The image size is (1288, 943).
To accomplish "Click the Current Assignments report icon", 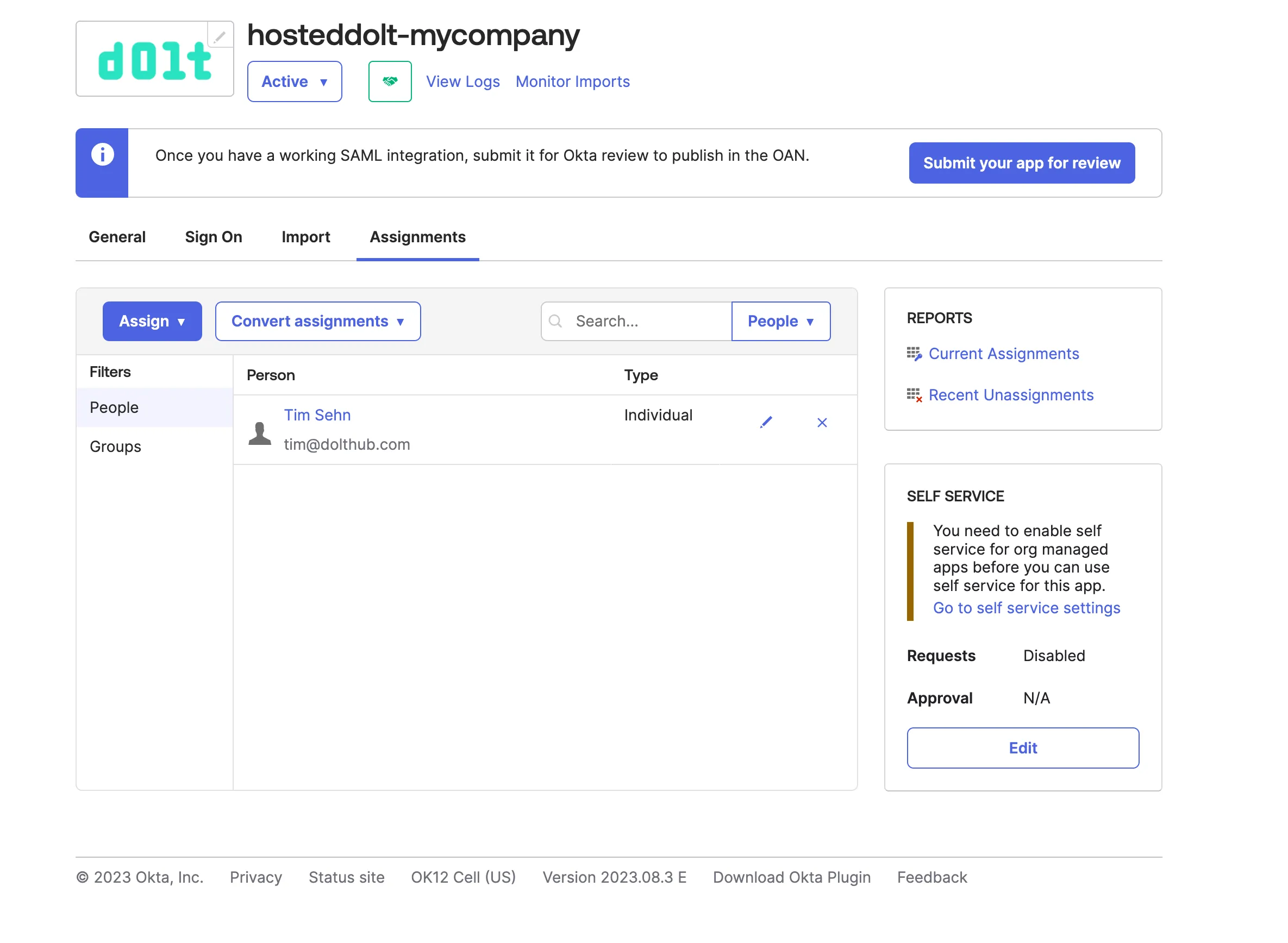I will tap(914, 354).
